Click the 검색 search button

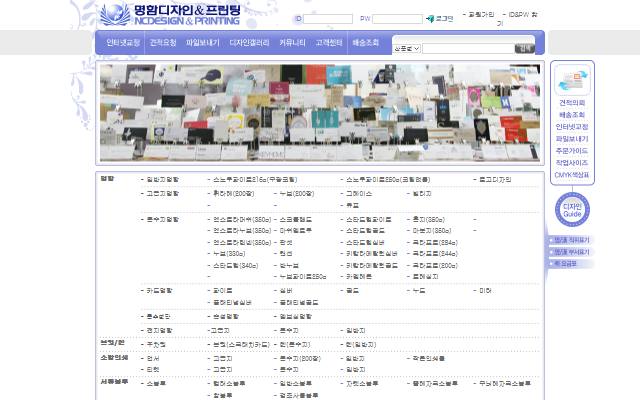pos(525,49)
